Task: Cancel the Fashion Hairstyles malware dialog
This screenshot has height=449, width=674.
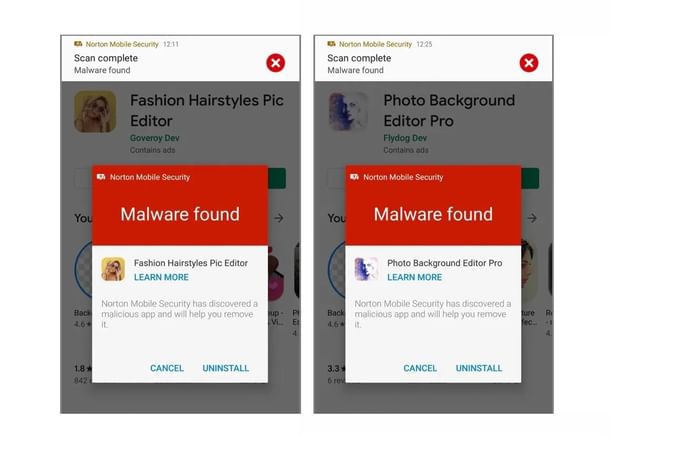Action: coord(167,368)
